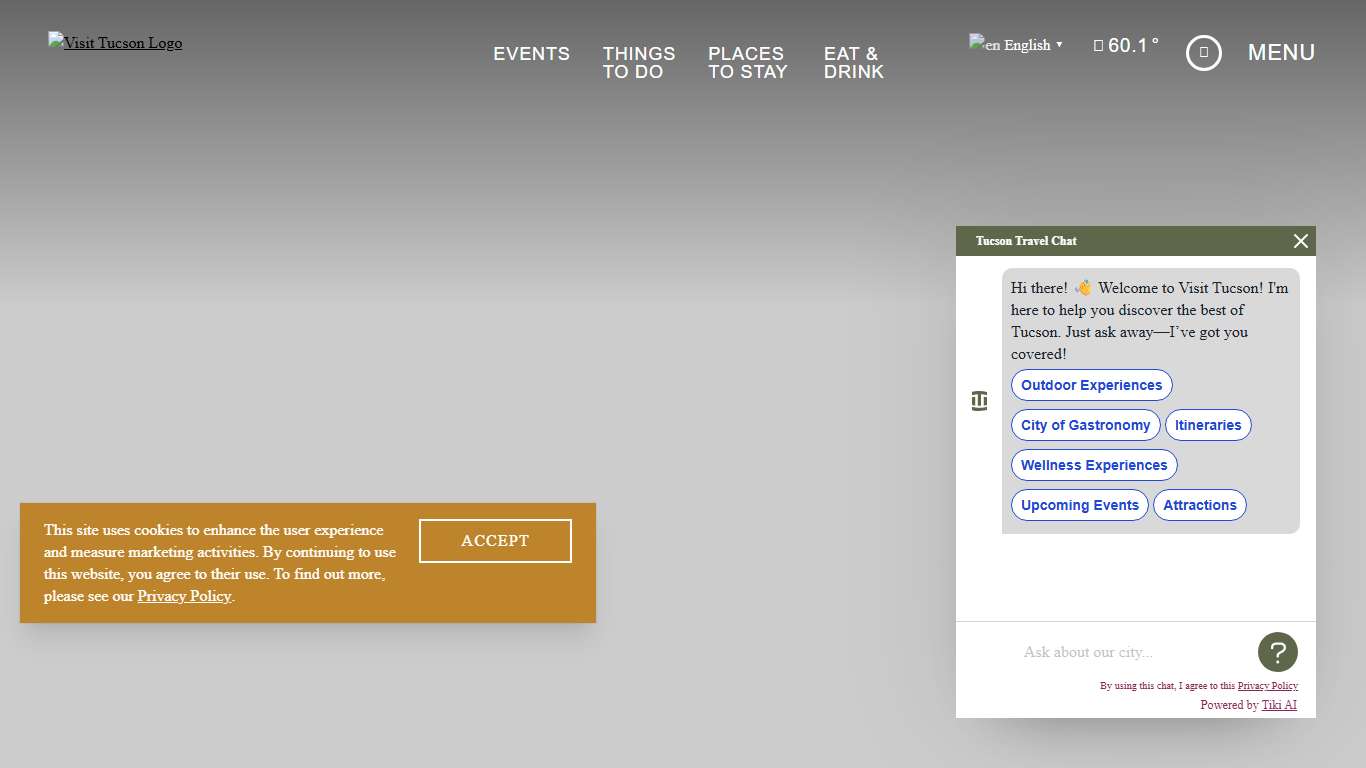Select Upcoming Events chat suggestion

click(1079, 505)
